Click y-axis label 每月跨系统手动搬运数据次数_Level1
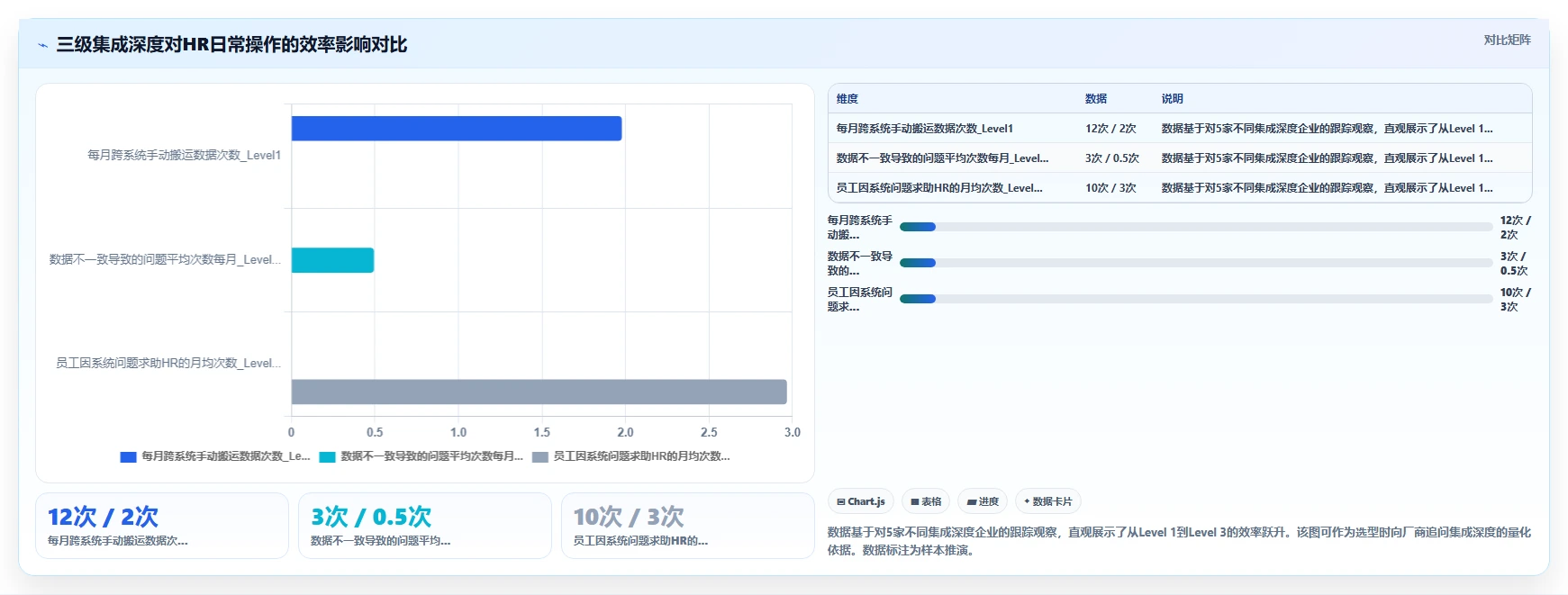The height and width of the screenshot is (595, 1568). click(184, 155)
